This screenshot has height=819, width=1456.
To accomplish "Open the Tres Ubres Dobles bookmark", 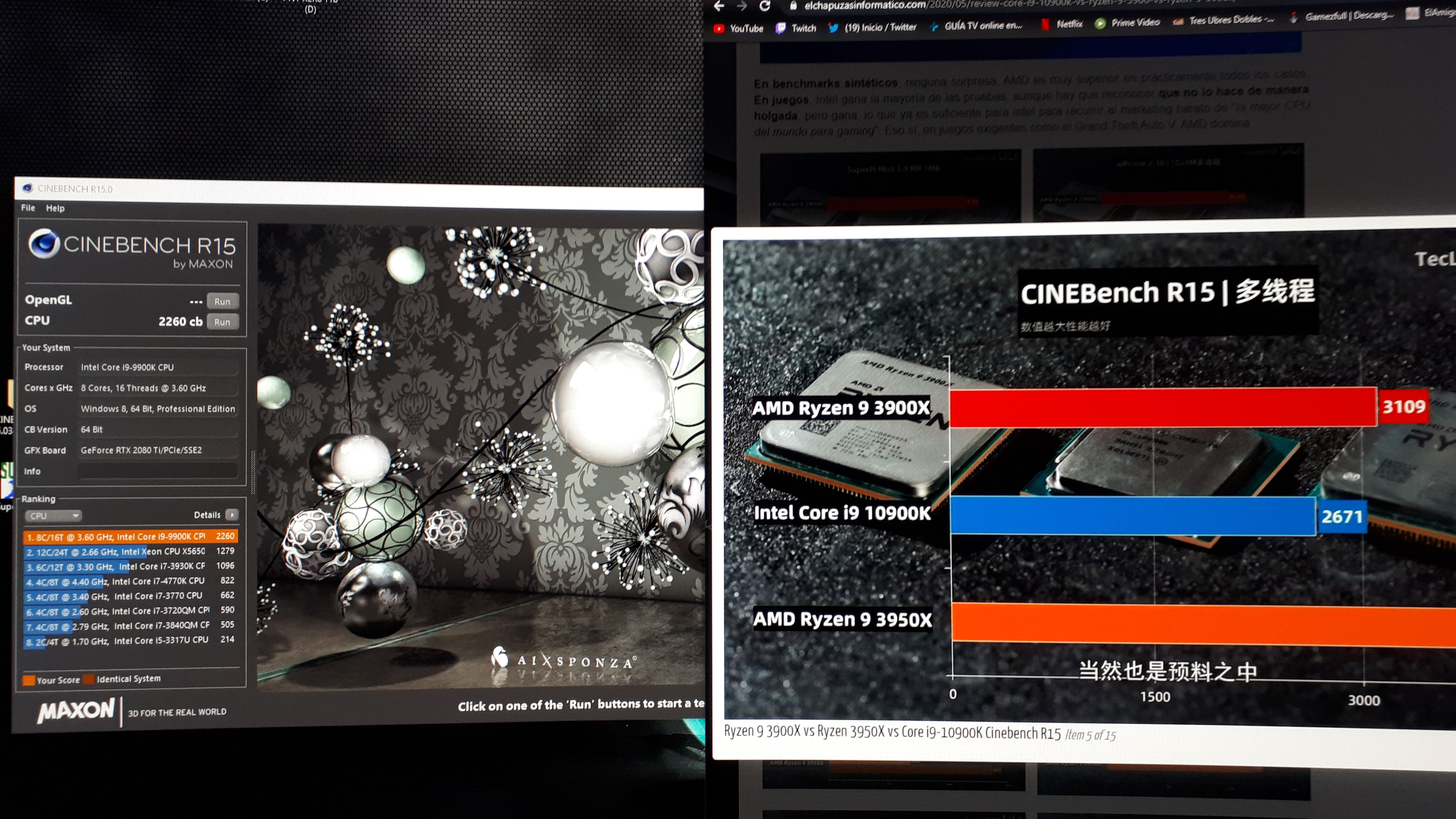I will [1224, 20].
